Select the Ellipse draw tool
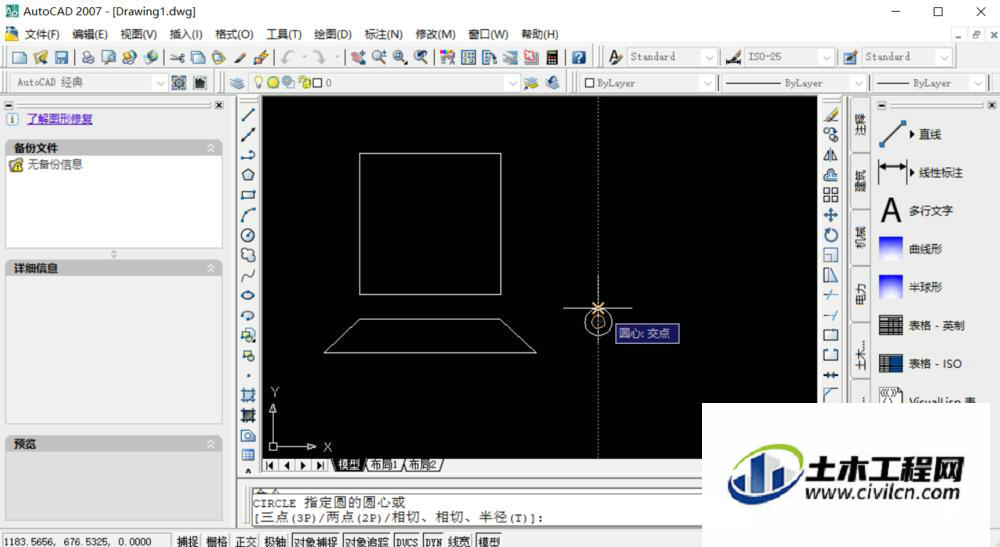The height and width of the screenshot is (547, 1000). tap(248, 295)
